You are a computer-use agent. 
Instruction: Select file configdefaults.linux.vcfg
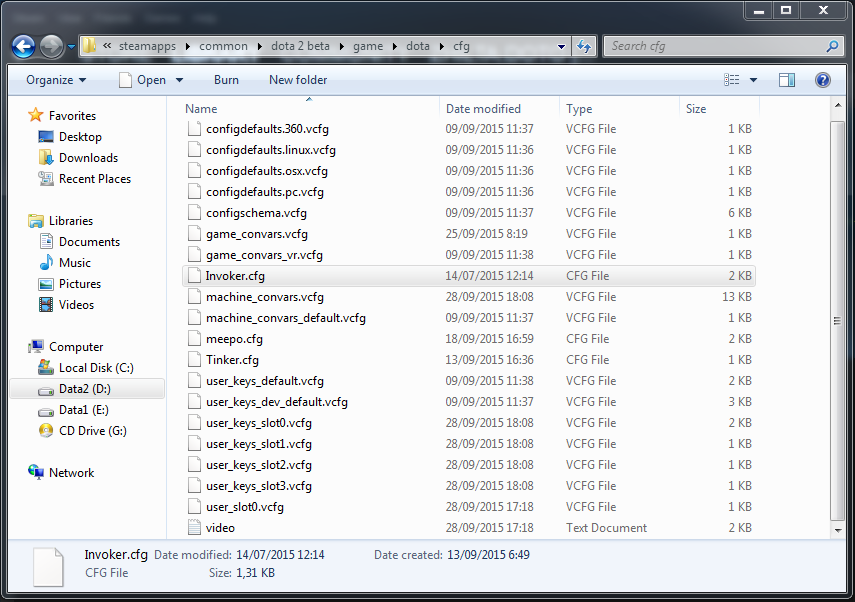270,150
